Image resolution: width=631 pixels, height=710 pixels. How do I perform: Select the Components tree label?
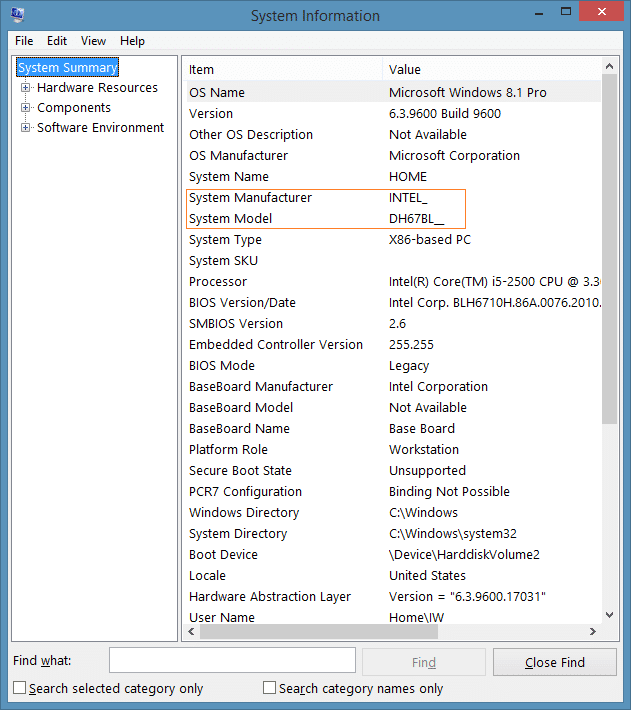pyautogui.click(x=74, y=108)
